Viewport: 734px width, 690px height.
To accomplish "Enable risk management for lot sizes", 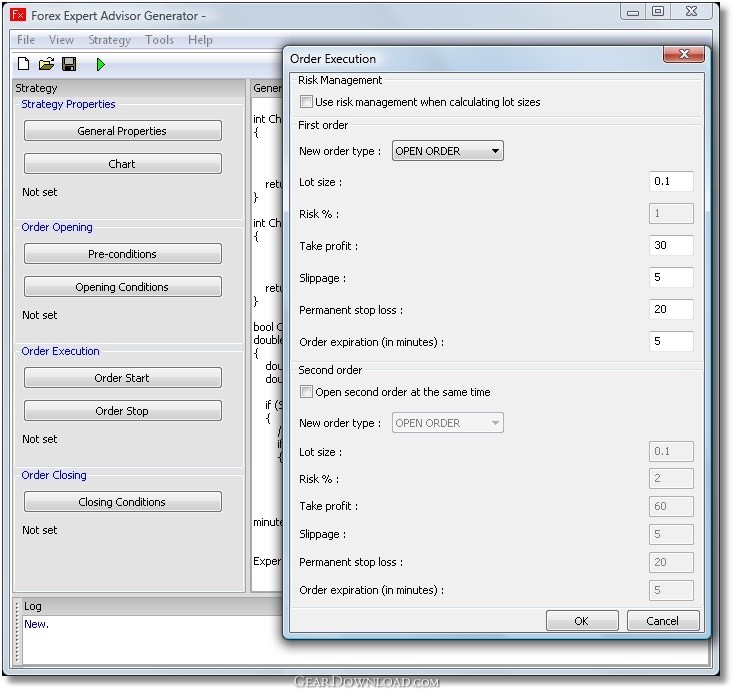I will [x=306, y=102].
